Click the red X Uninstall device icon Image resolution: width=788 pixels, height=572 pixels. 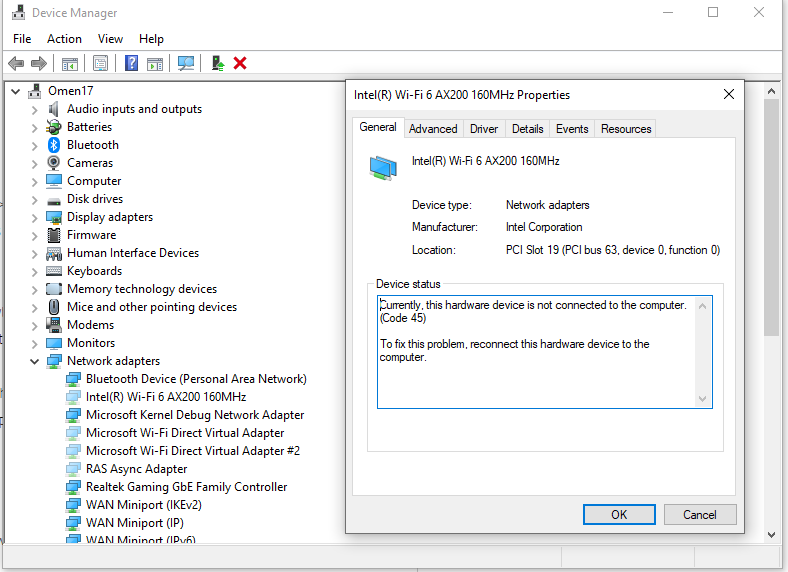pyautogui.click(x=240, y=63)
